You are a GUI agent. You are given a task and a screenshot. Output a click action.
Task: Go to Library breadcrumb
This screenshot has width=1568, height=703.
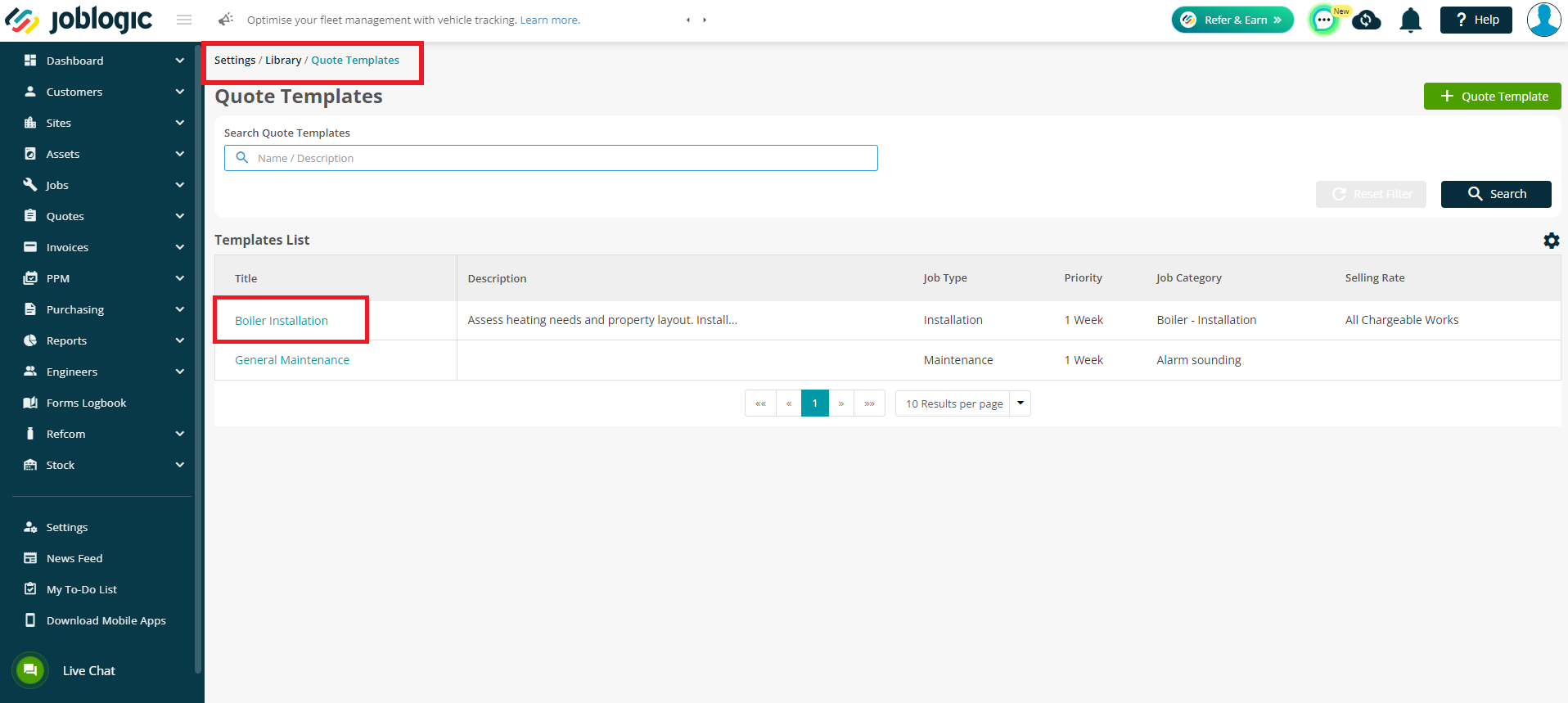pyautogui.click(x=283, y=60)
